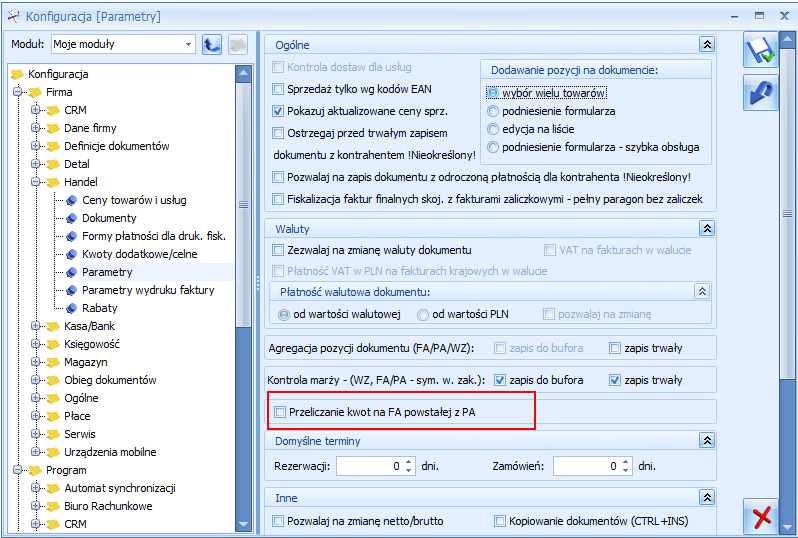Click the globe icon beside Dokumenty

(72, 218)
